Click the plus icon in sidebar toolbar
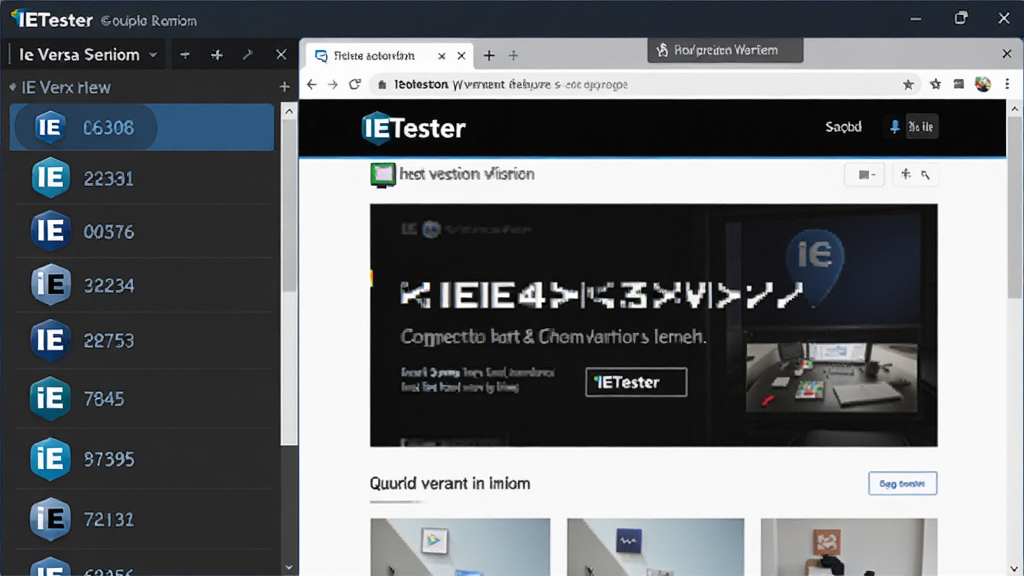The image size is (1024, 576). coord(217,56)
